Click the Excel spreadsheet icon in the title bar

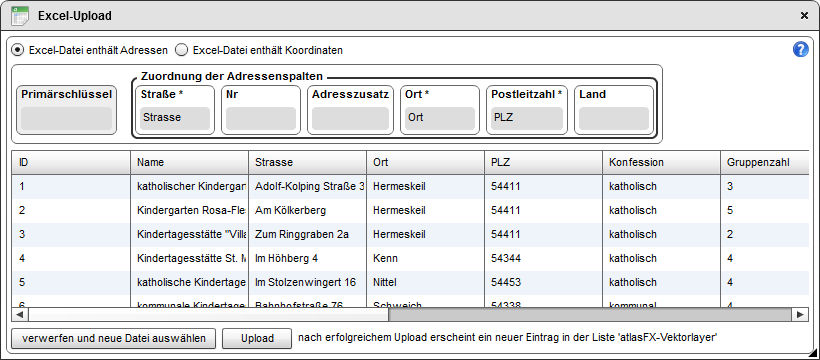tap(19, 16)
